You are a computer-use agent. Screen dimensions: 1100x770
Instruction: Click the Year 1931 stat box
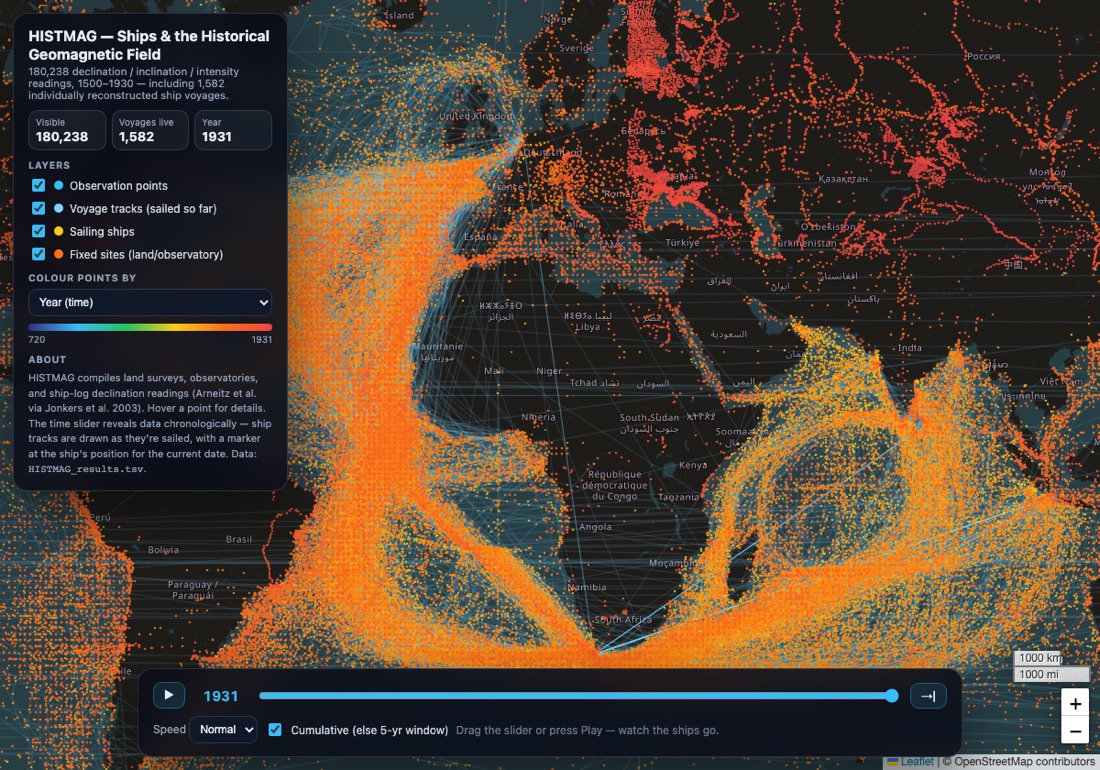(x=233, y=130)
